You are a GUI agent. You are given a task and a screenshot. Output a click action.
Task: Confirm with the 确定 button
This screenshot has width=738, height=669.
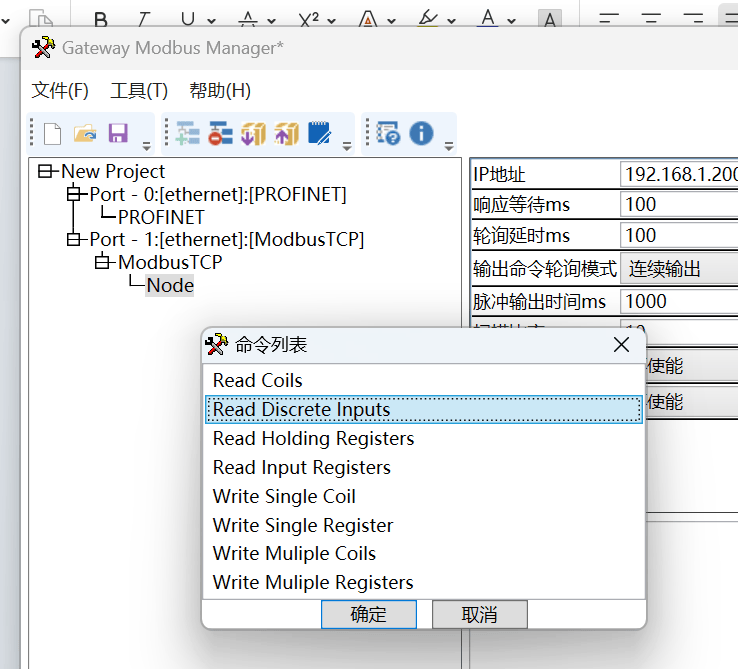pyautogui.click(x=369, y=614)
